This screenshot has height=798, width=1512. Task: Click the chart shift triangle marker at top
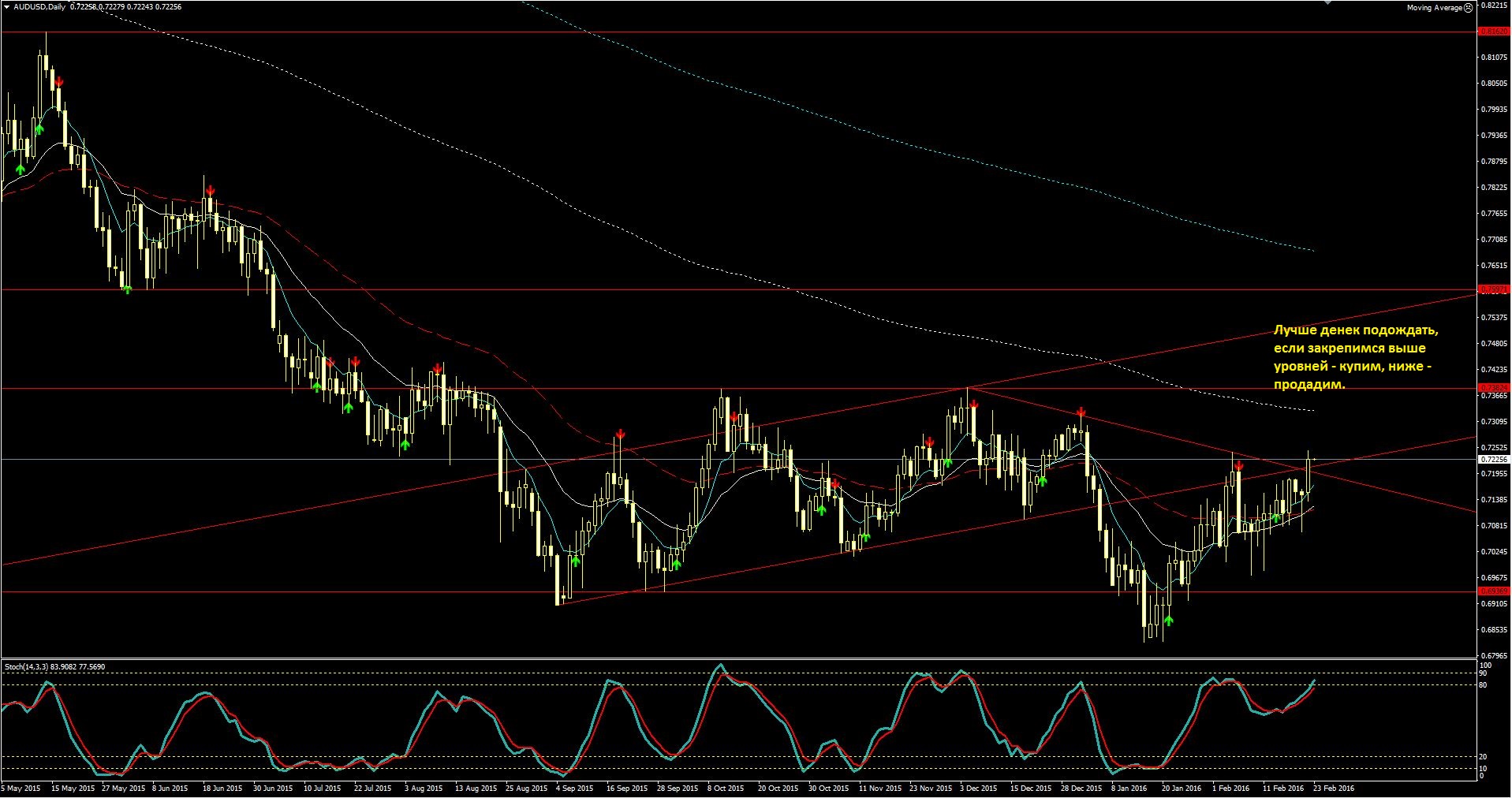1327,2
